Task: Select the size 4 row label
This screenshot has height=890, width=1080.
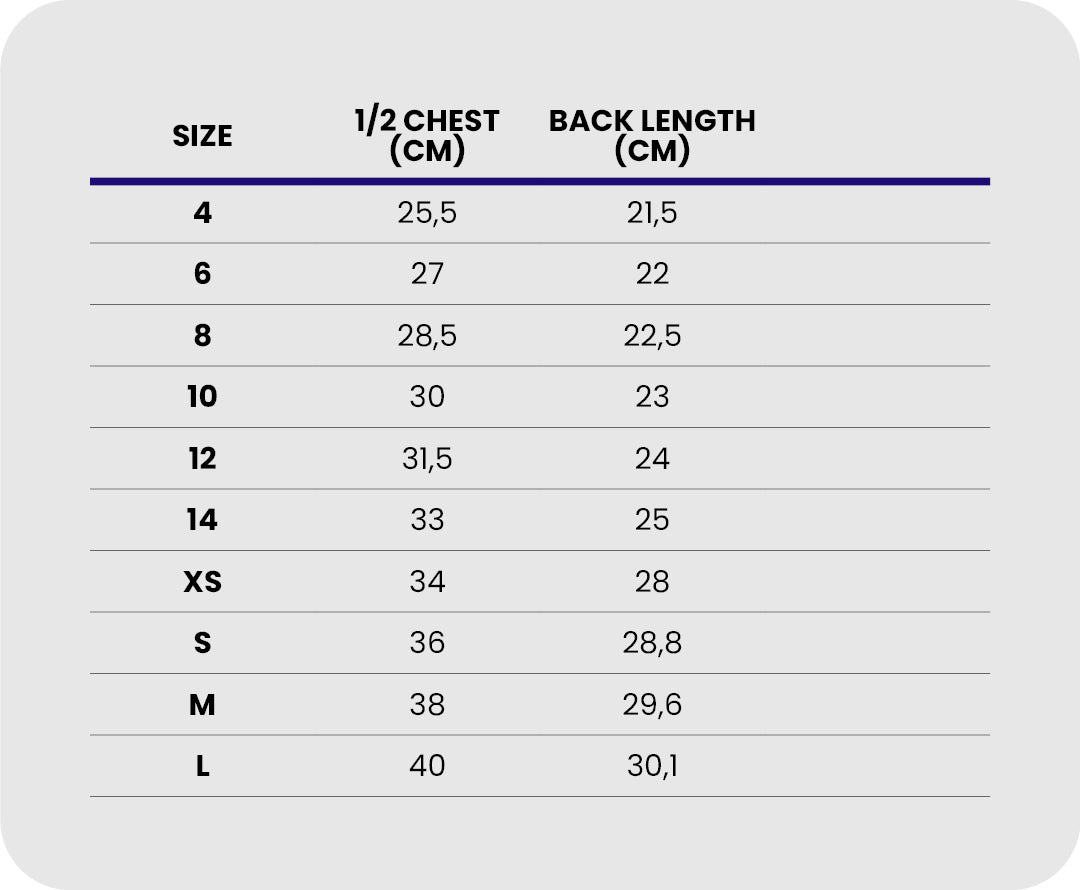Action: click(203, 213)
